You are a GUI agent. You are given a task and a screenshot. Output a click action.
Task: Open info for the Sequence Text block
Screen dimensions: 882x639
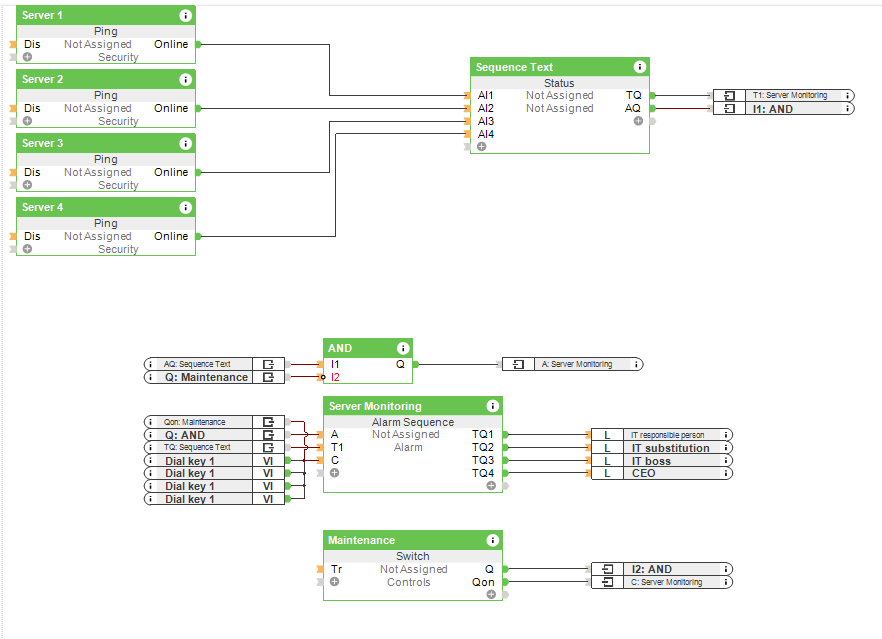click(639, 67)
